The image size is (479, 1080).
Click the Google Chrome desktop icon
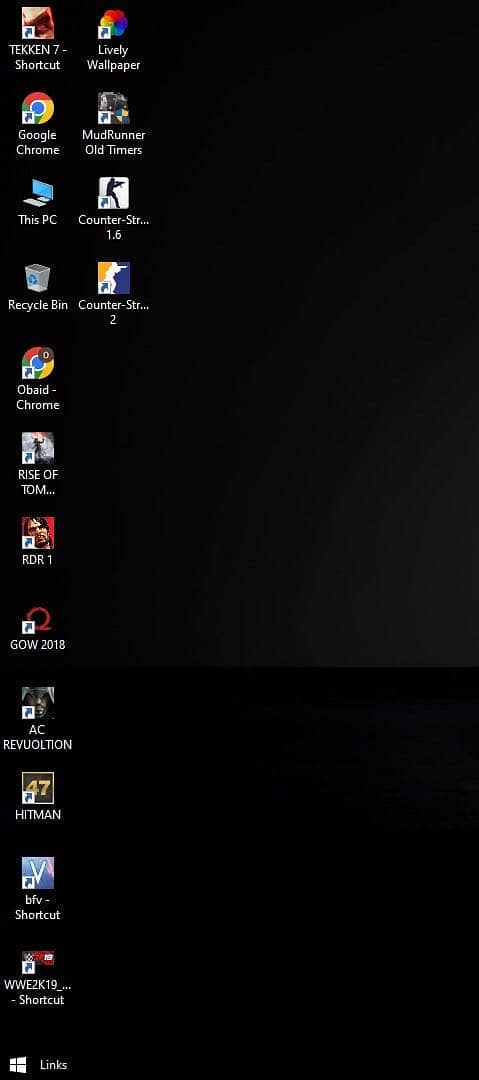38,108
